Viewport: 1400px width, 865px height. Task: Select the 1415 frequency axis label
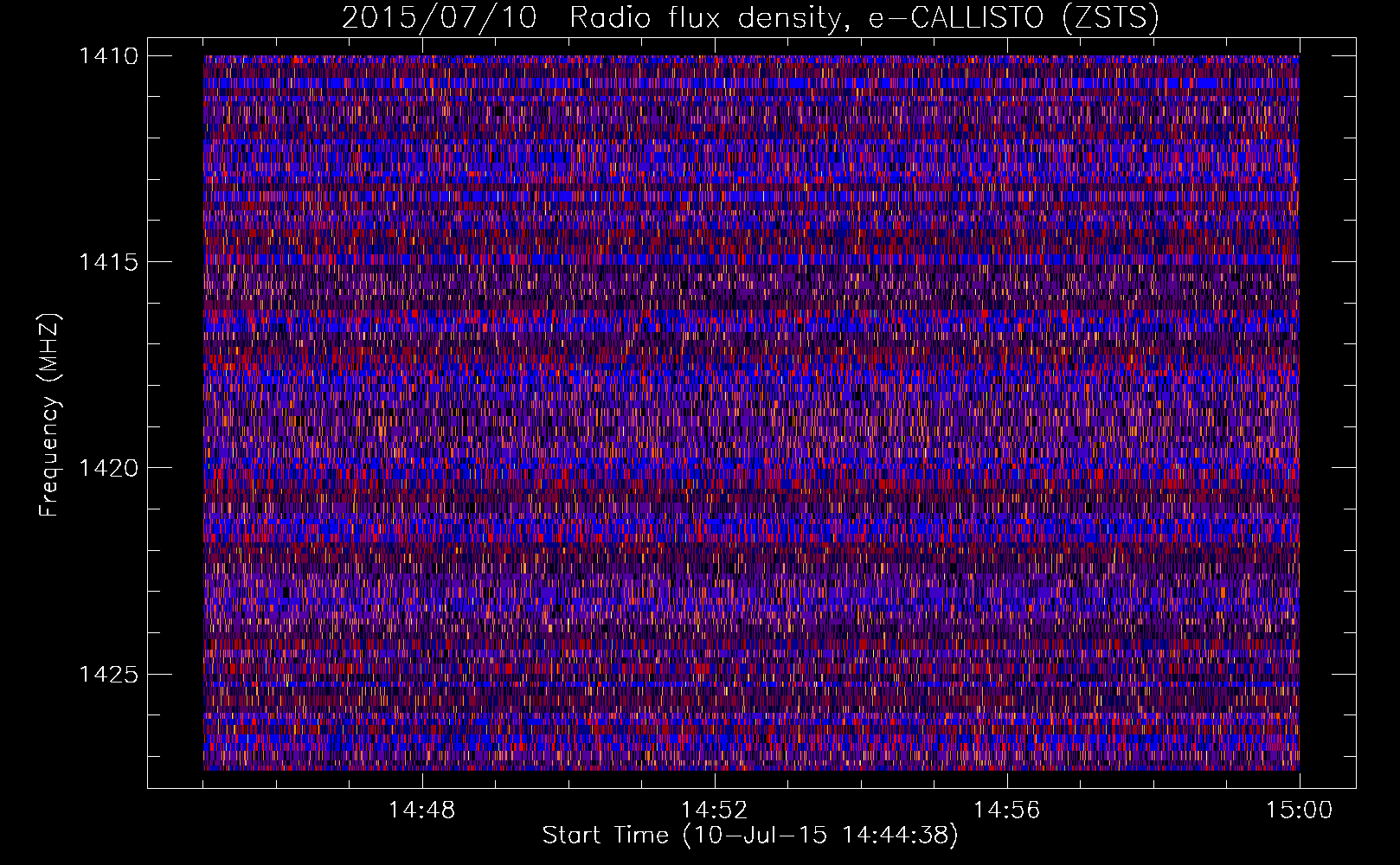(x=108, y=262)
